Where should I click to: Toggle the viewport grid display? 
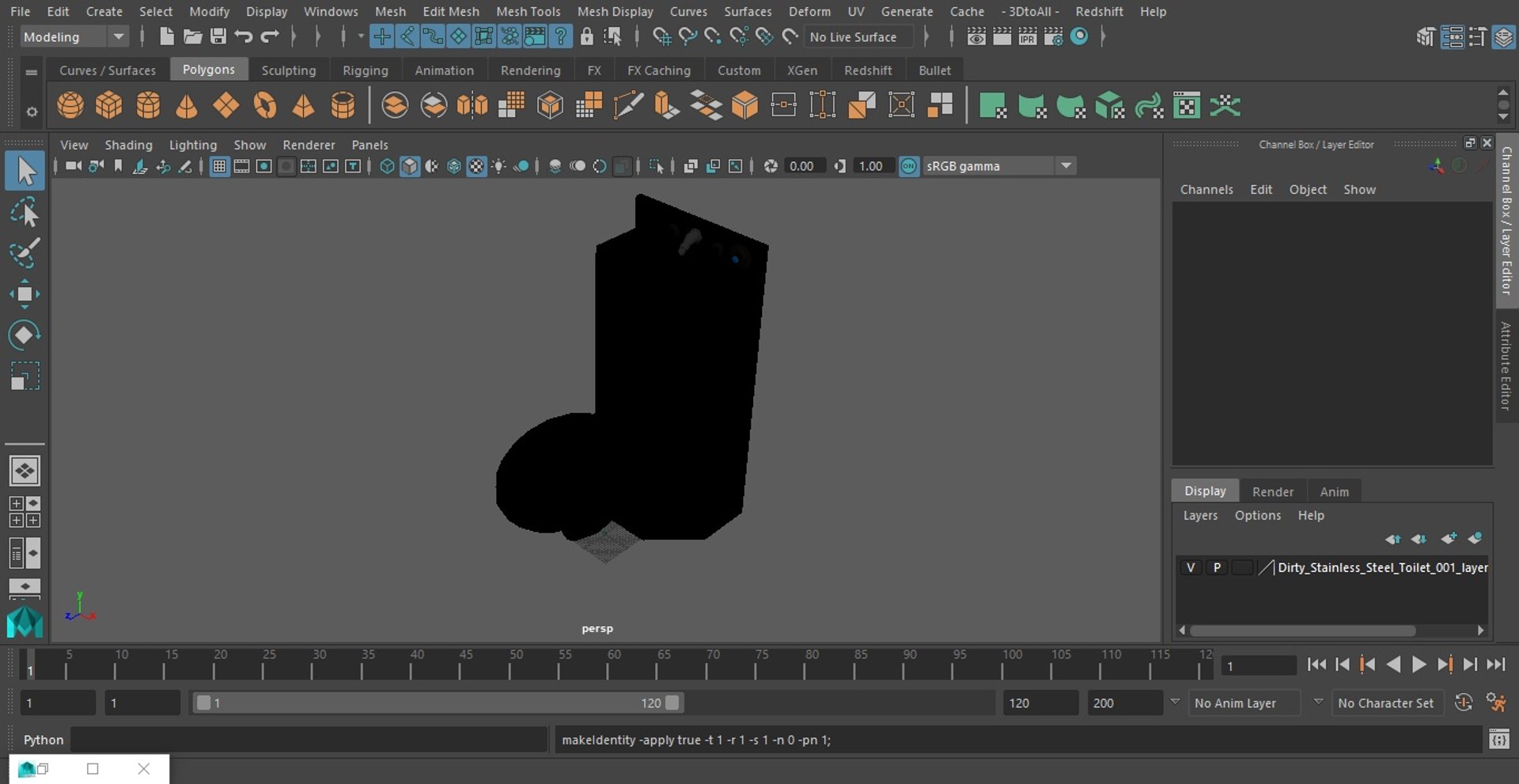(x=219, y=166)
